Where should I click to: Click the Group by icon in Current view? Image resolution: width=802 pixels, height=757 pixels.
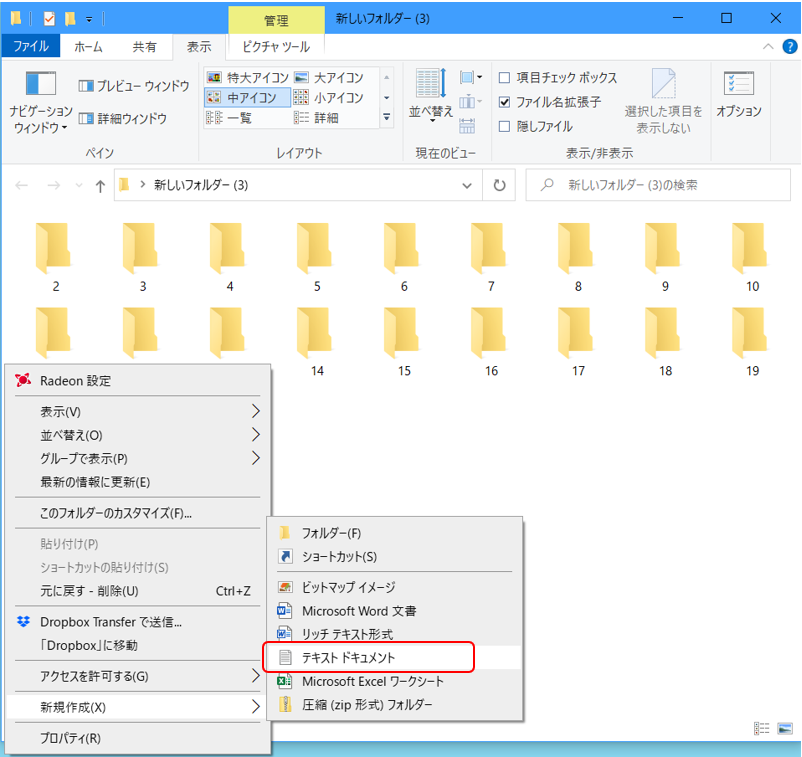471,78
